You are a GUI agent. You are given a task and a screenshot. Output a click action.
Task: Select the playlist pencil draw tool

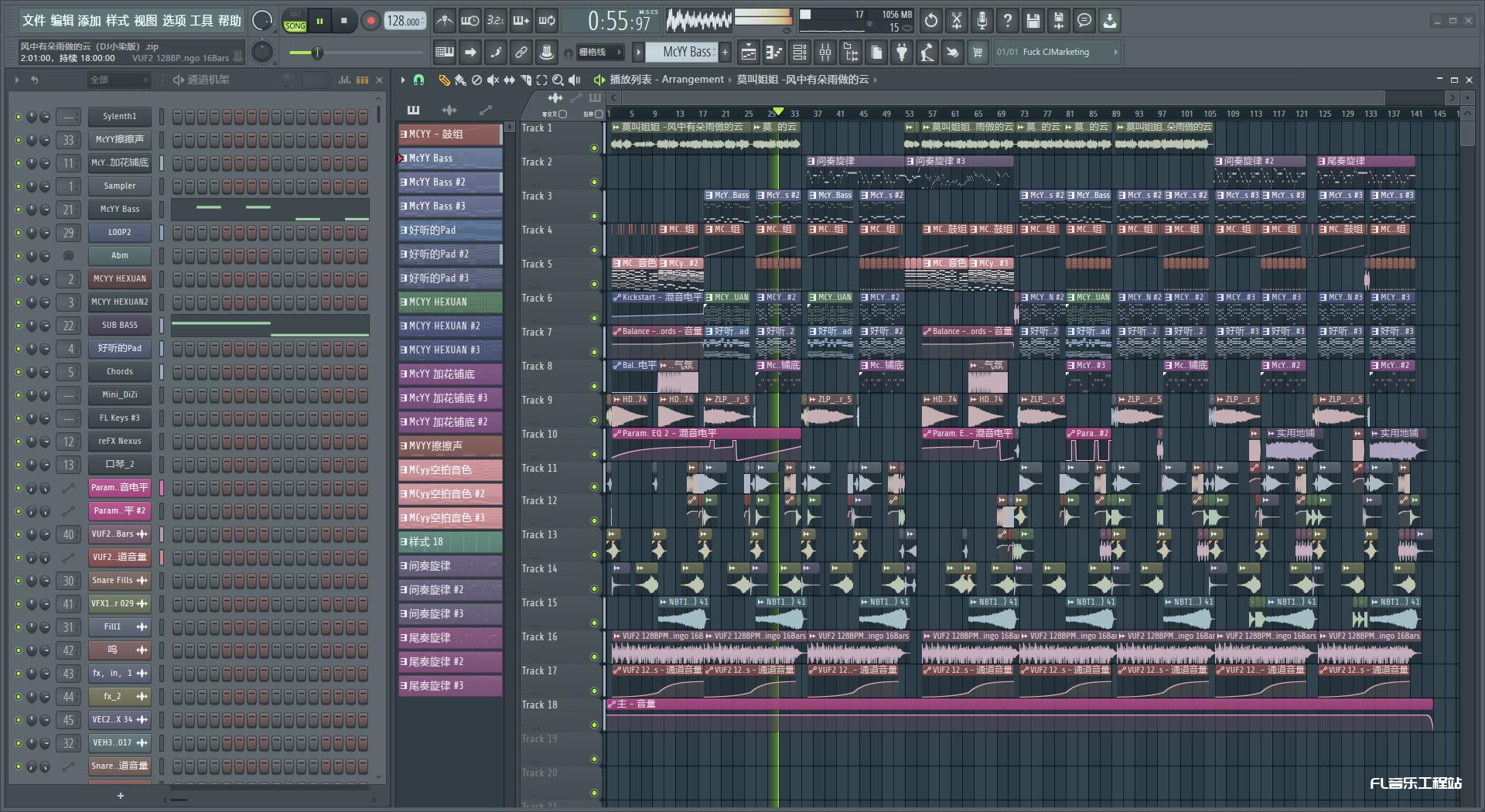coord(444,80)
